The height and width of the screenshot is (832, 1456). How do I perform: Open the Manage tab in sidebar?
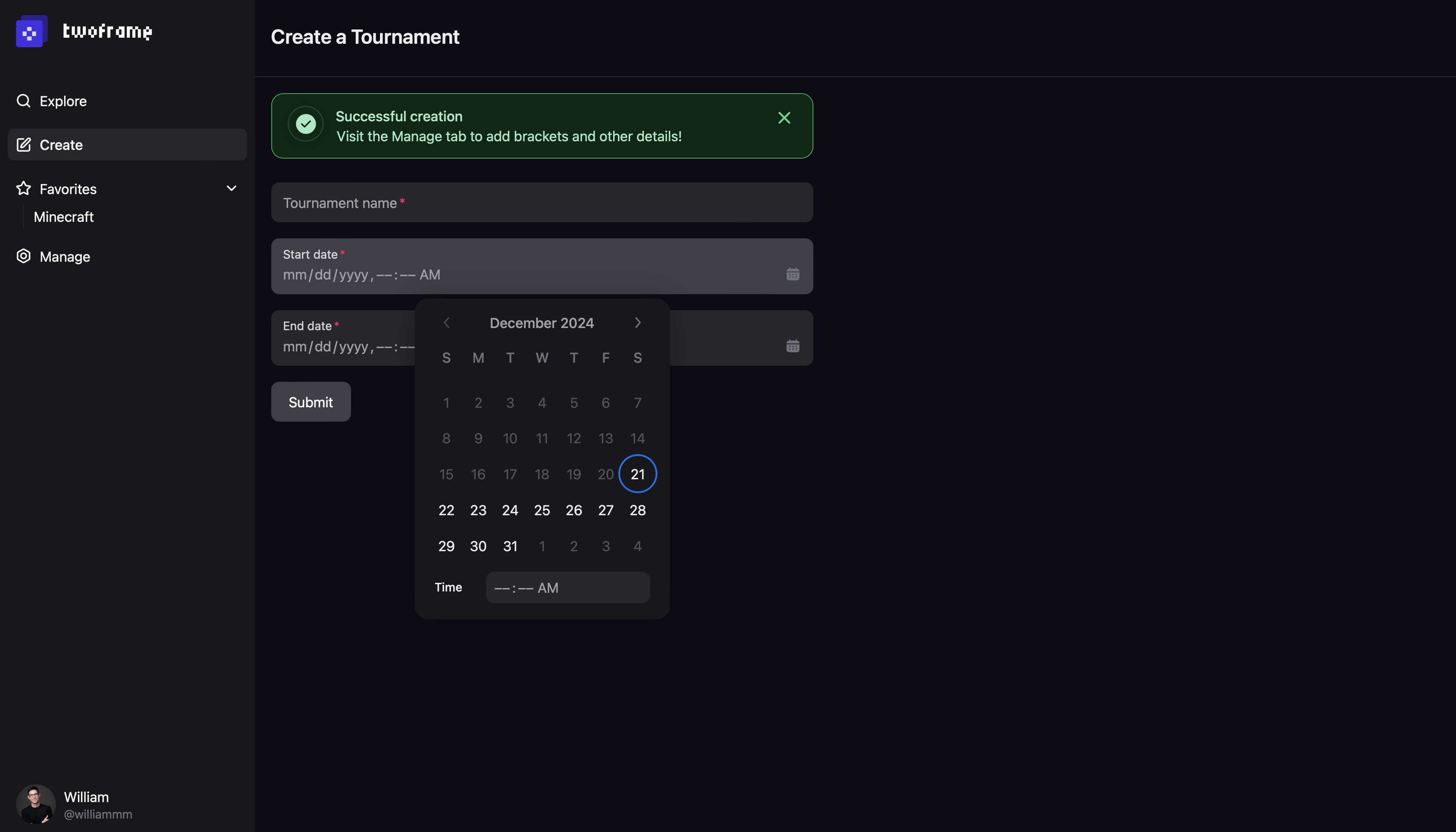[x=65, y=257]
